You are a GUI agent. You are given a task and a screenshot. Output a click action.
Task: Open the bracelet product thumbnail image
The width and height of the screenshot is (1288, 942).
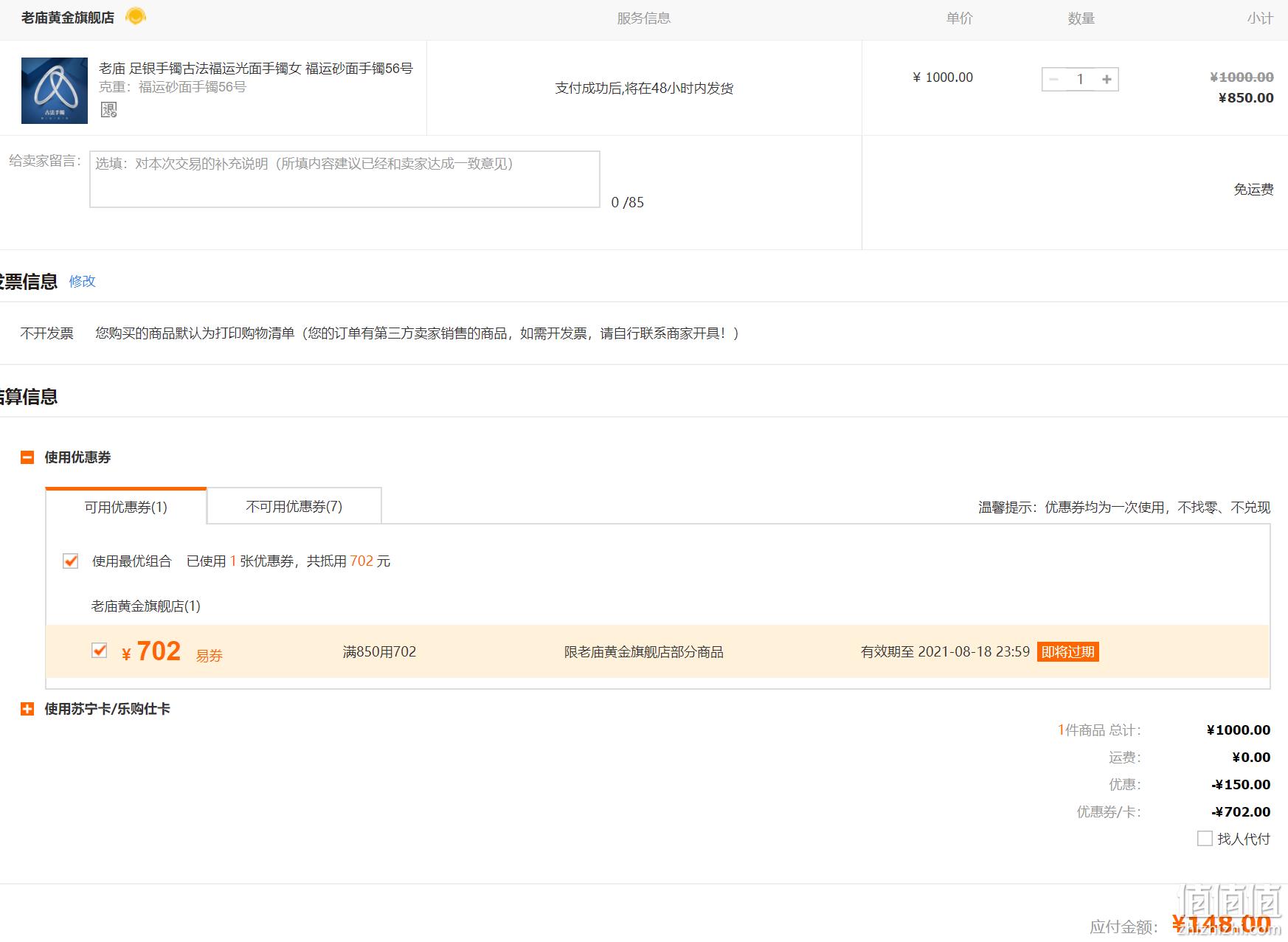pos(55,91)
